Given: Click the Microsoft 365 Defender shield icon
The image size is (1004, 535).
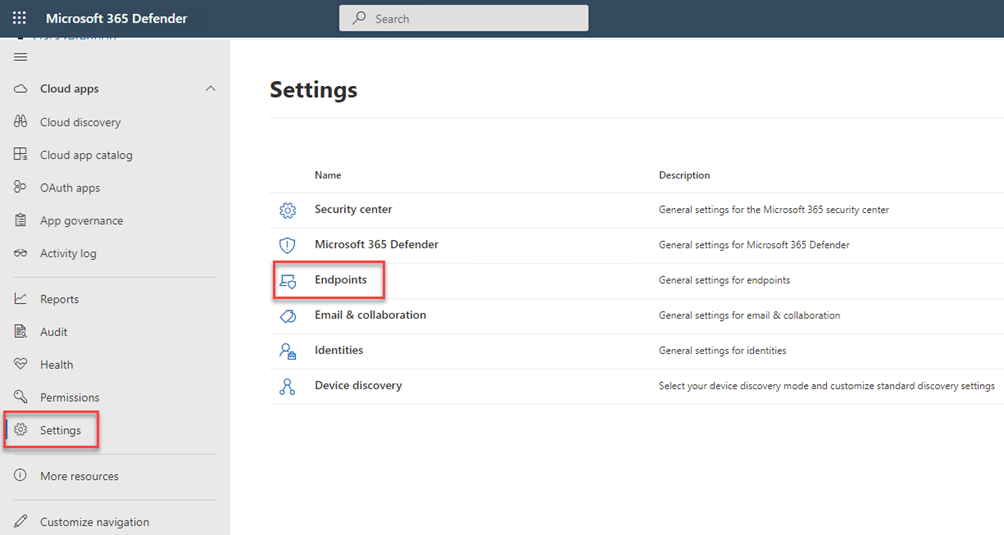Looking at the screenshot, I should (x=287, y=245).
